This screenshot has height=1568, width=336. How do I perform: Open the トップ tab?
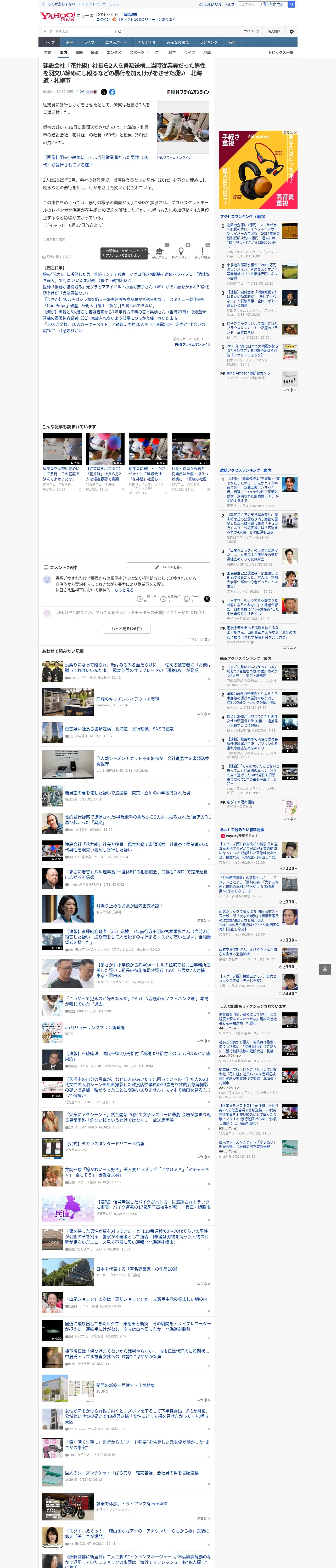coord(49,43)
